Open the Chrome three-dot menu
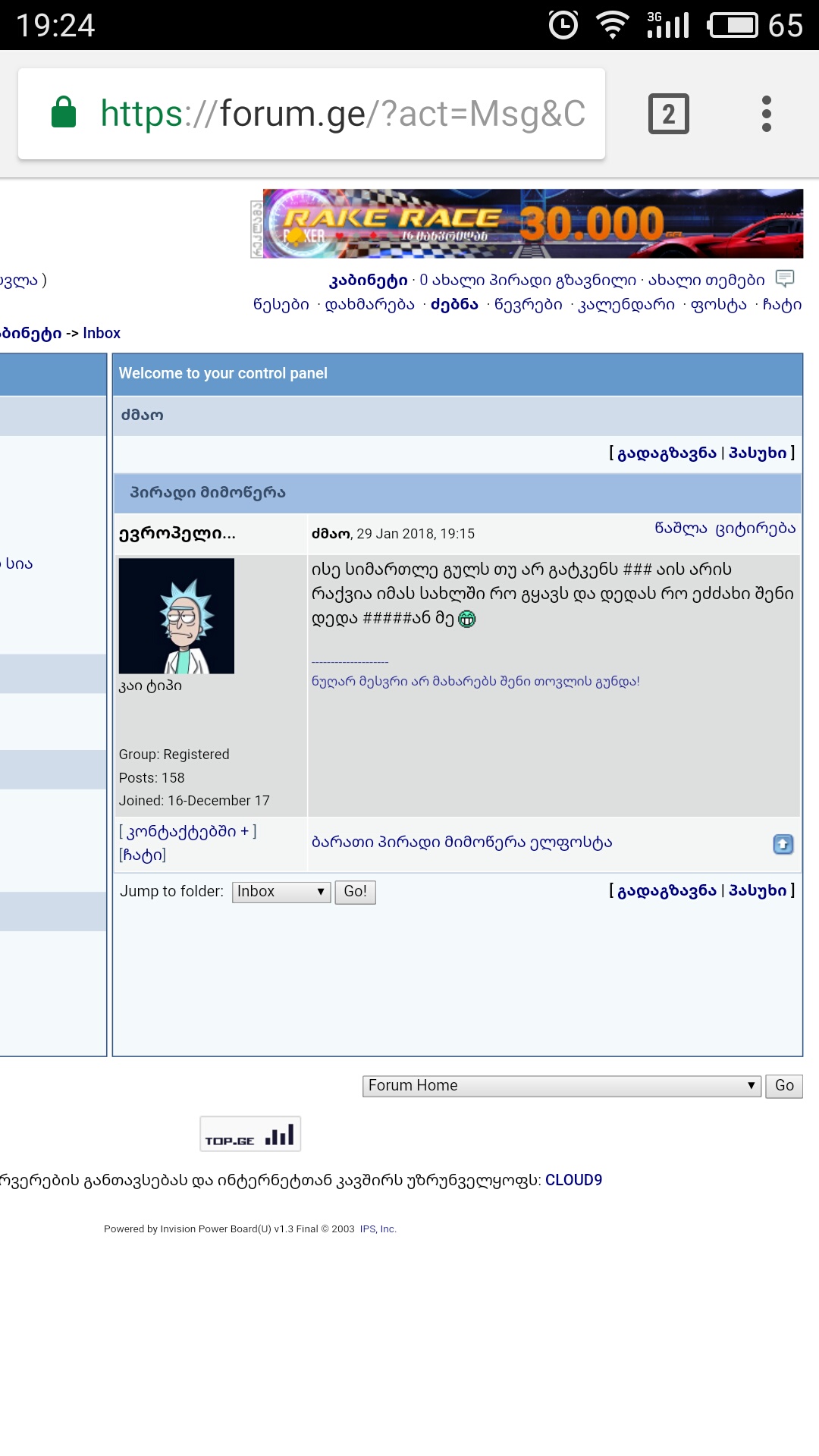The image size is (819, 1456). pos(767,114)
